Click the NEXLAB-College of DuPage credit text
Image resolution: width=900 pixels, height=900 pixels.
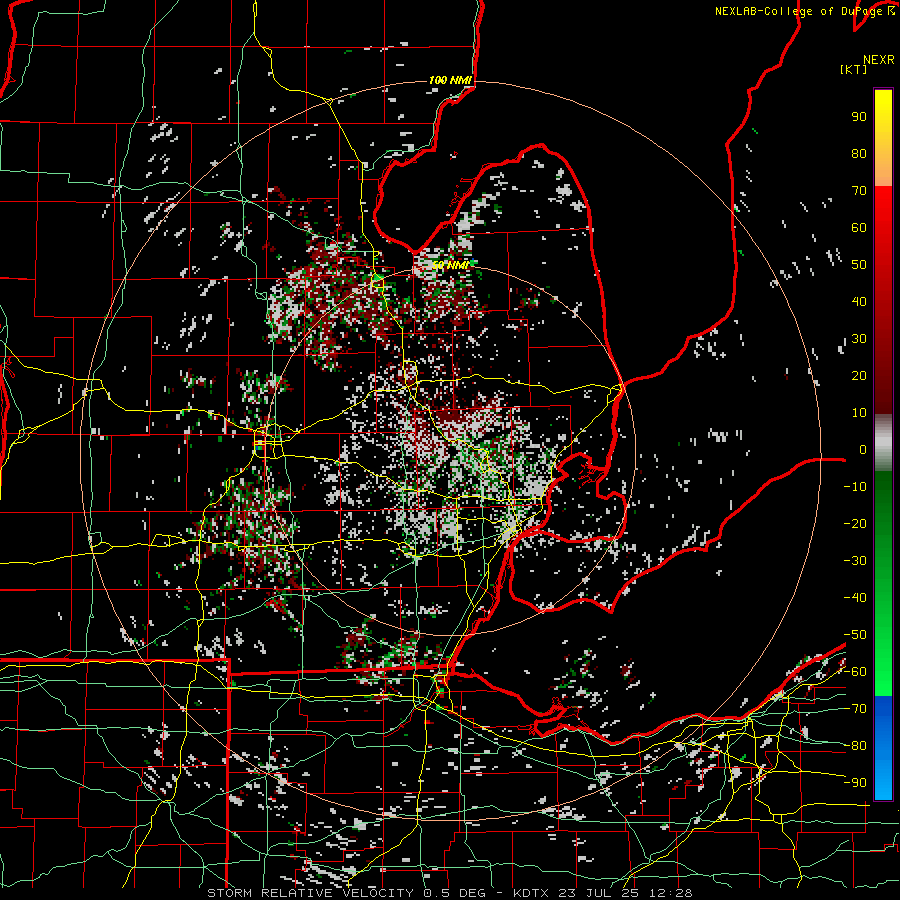[x=804, y=11]
